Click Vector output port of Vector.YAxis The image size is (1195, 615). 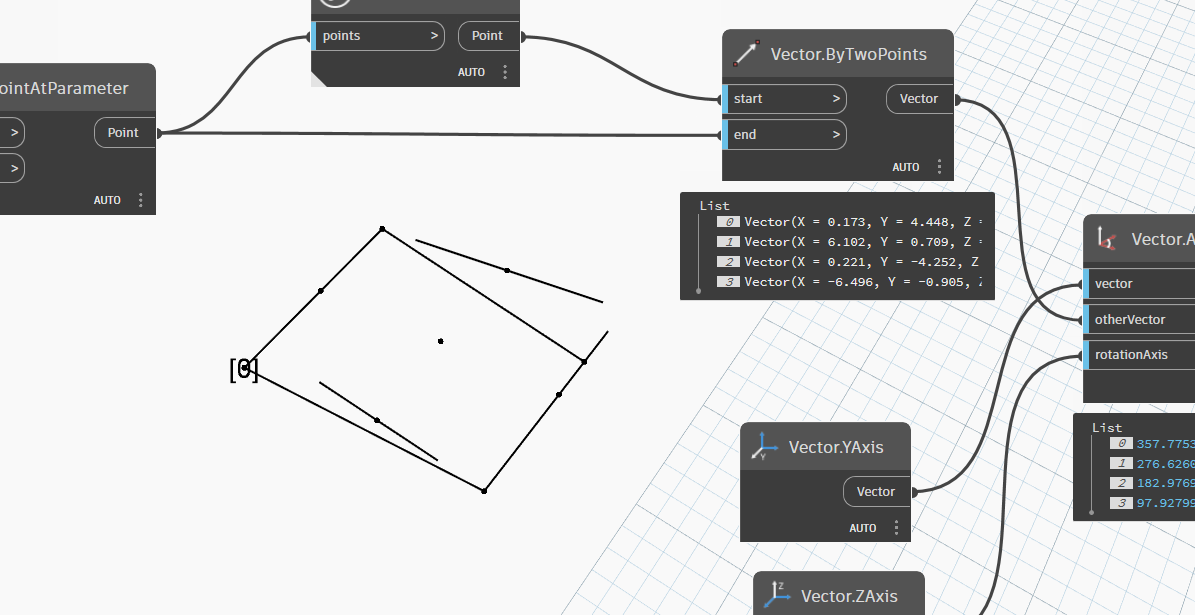coord(876,492)
